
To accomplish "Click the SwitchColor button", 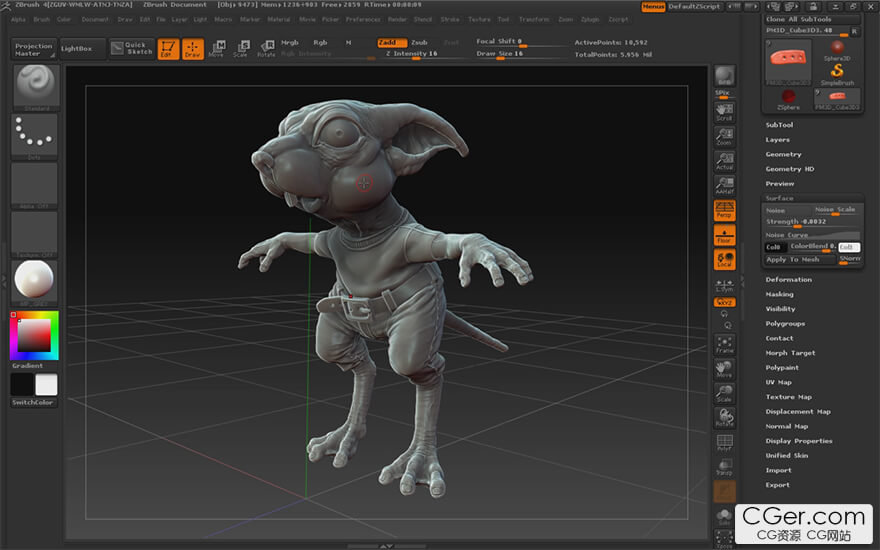I will pyautogui.click(x=33, y=403).
